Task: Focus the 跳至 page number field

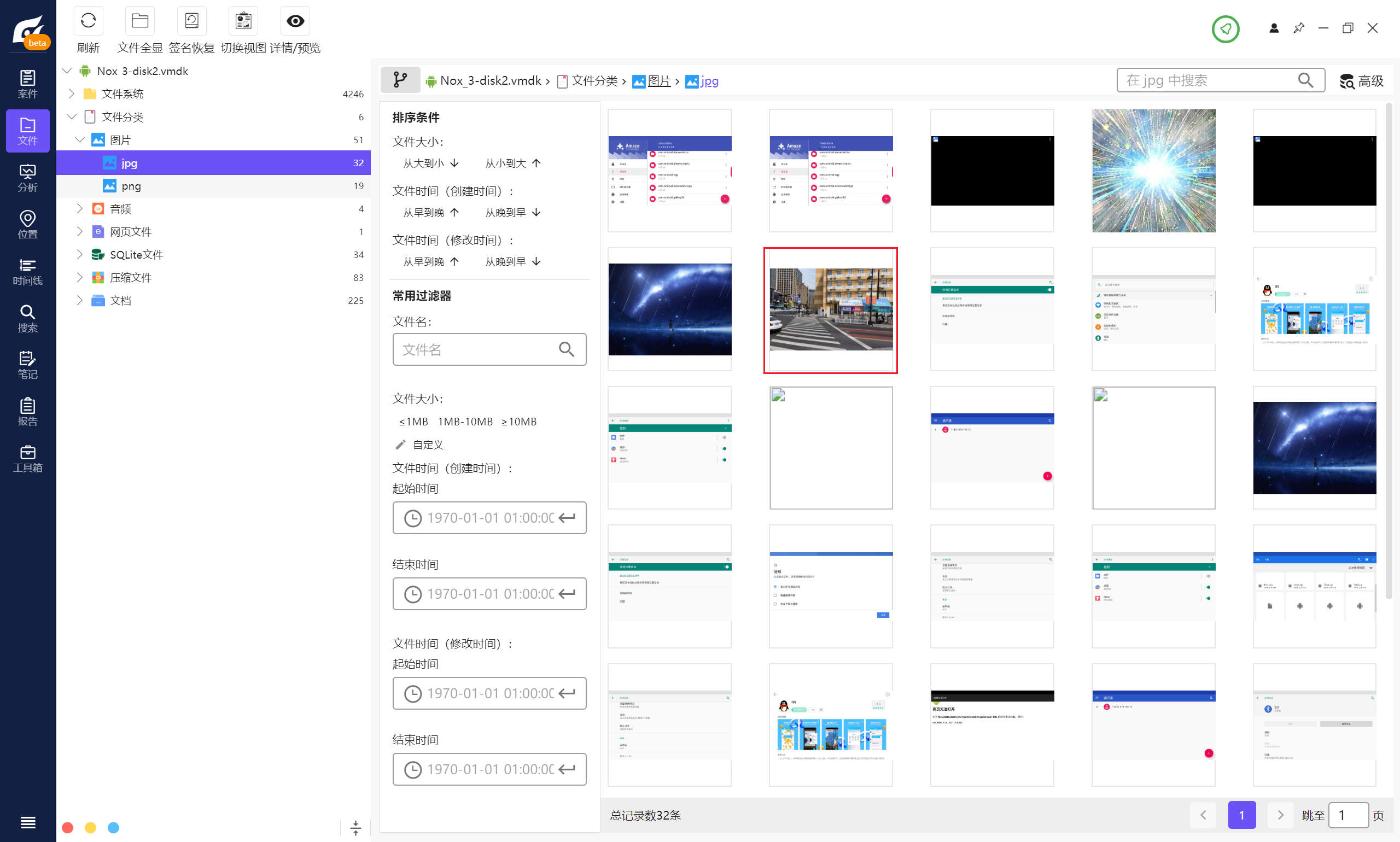Action: click(x=1349, y=815)
